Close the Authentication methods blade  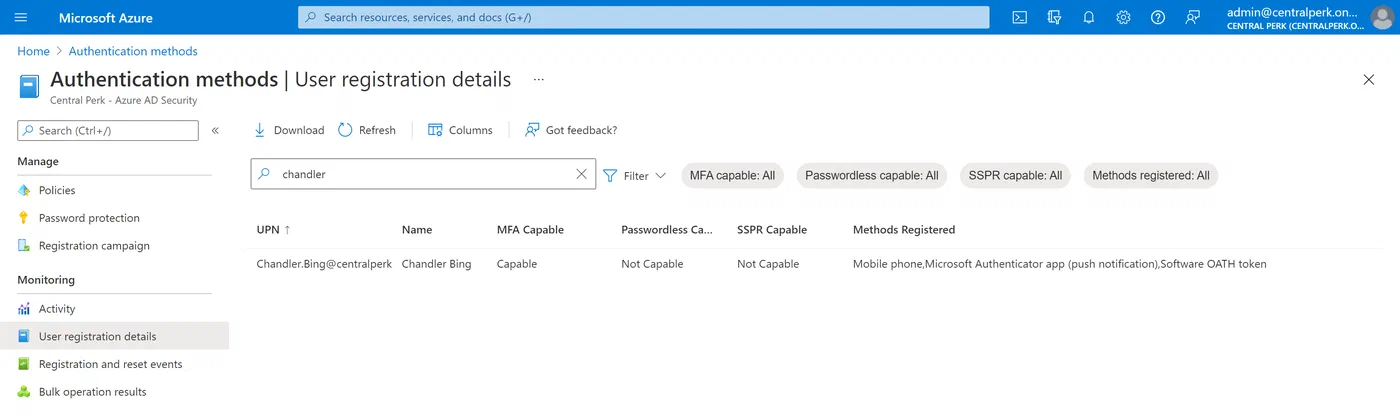tap(1369, 80)
